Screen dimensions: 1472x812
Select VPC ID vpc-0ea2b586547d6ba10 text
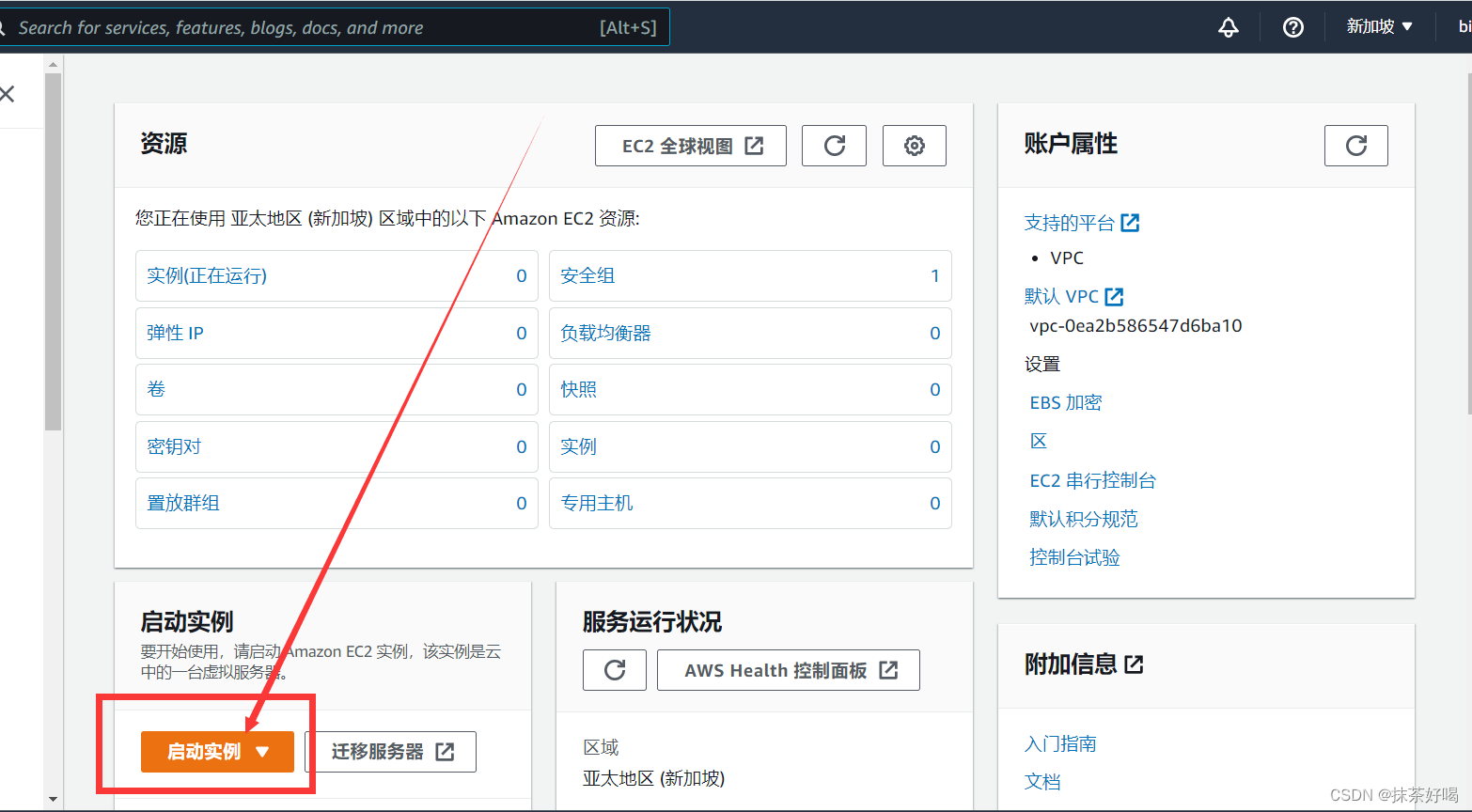(x=1135, y=326)
